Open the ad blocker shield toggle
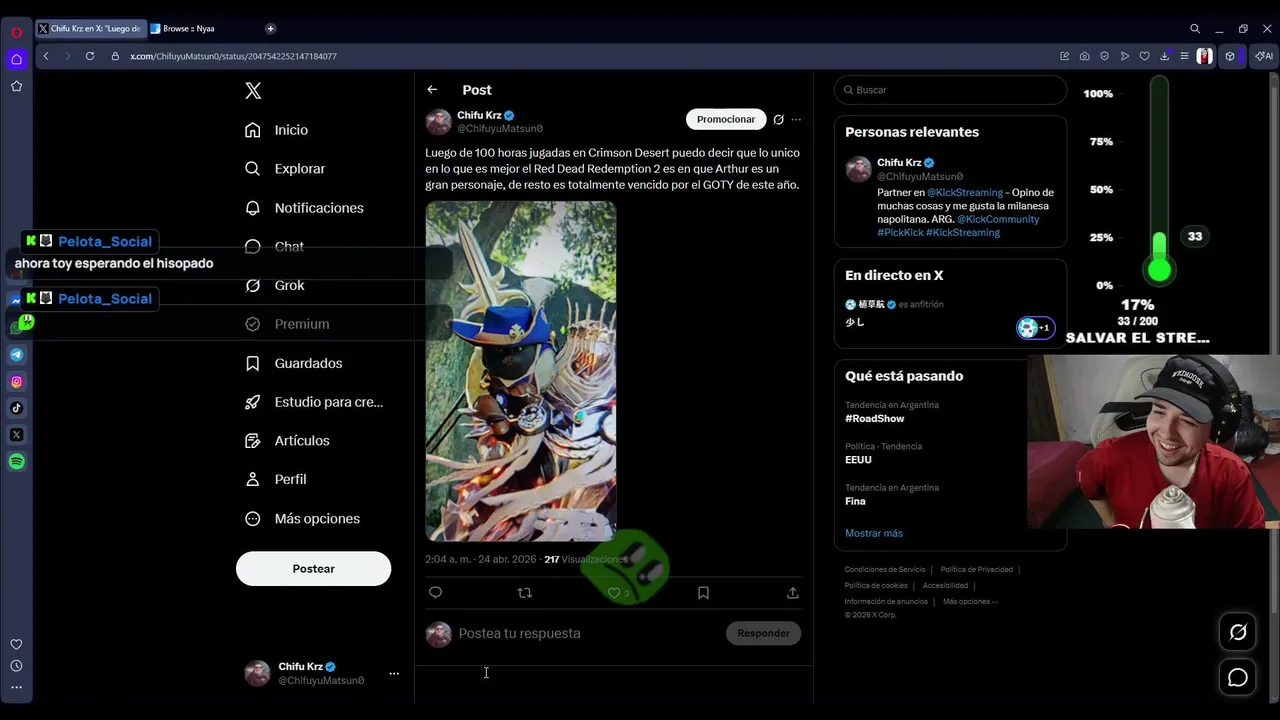1280x720 pixels. pyautogui.click(x=1105, y=56)
